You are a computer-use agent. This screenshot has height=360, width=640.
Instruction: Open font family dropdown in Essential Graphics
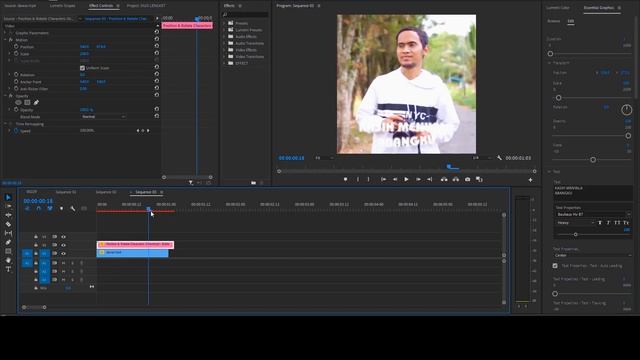coord(593,214)
